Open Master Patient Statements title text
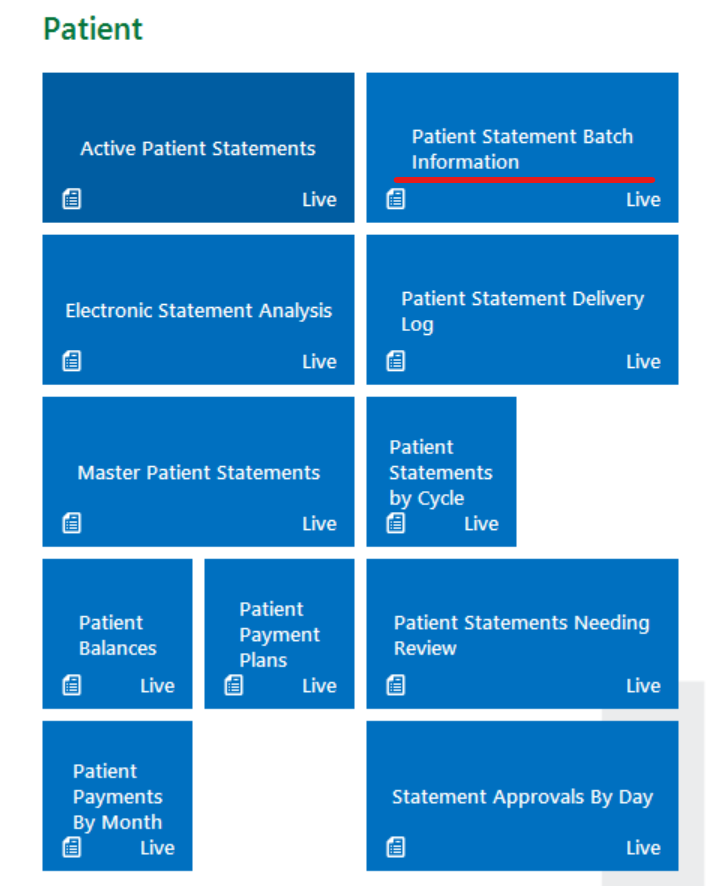 (198, 473)
